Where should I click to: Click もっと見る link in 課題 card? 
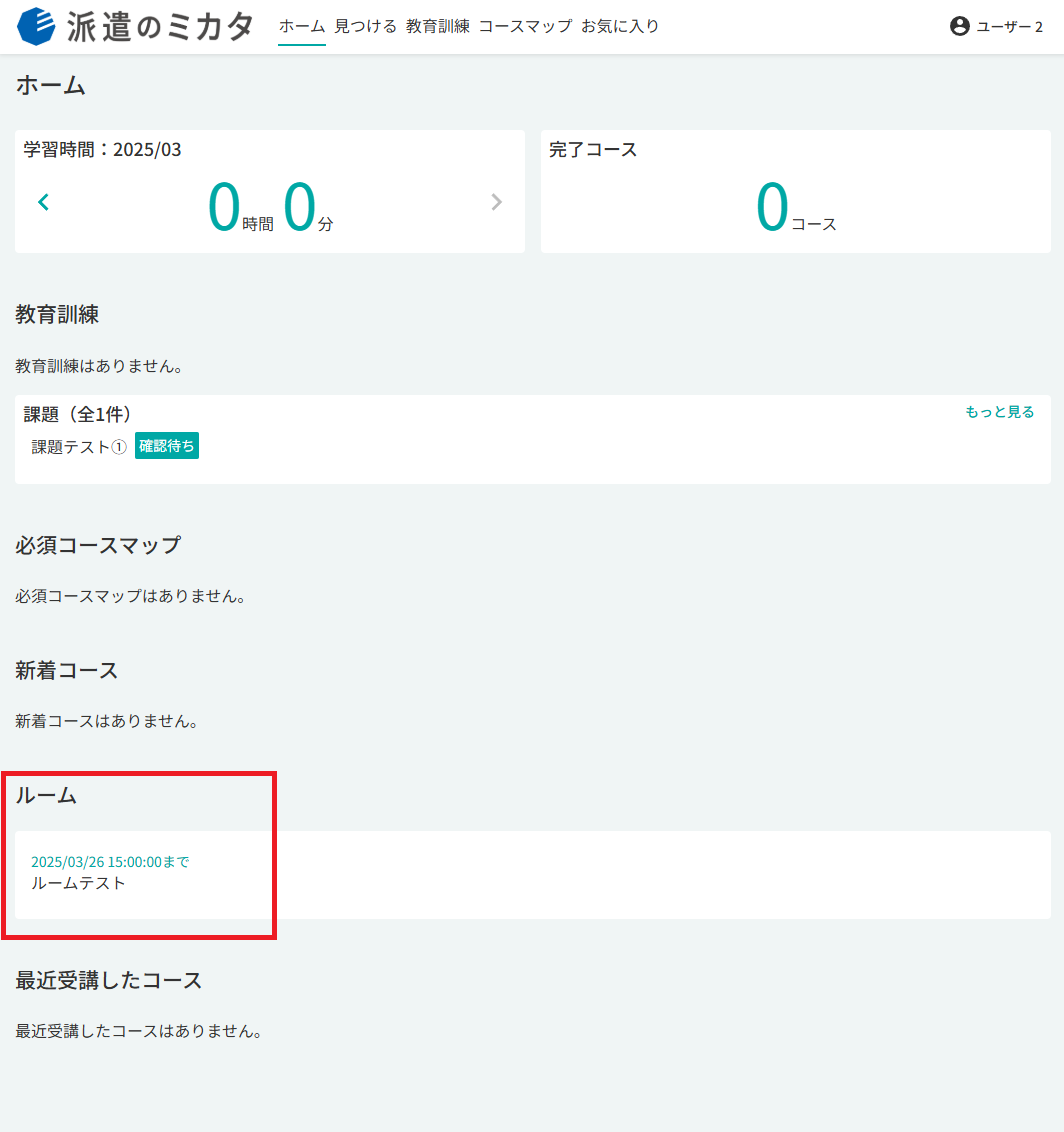pyautogui.click(x=1000, y=412)
